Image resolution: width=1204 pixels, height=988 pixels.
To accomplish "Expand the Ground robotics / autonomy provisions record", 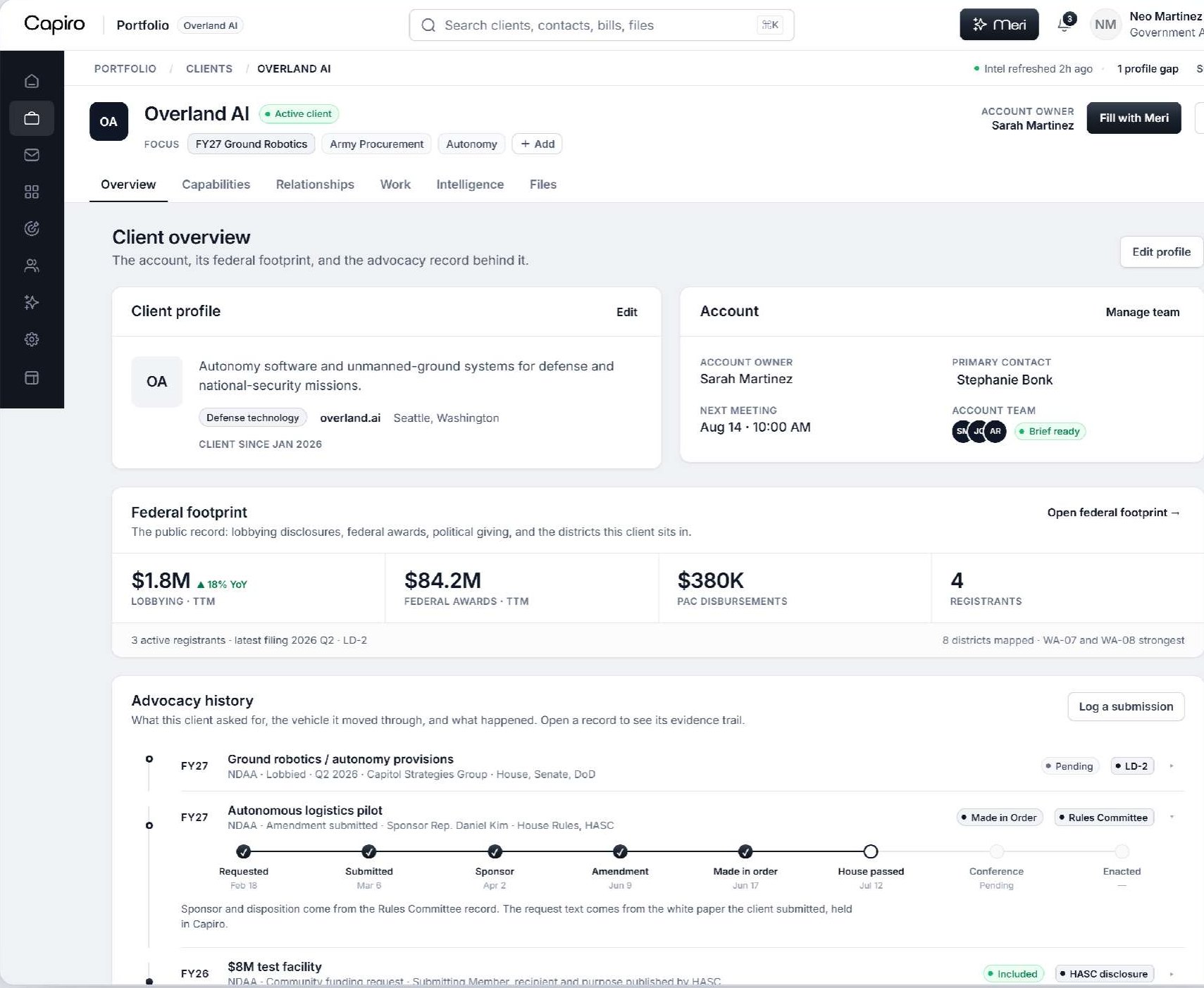I will click(1172, 766).
